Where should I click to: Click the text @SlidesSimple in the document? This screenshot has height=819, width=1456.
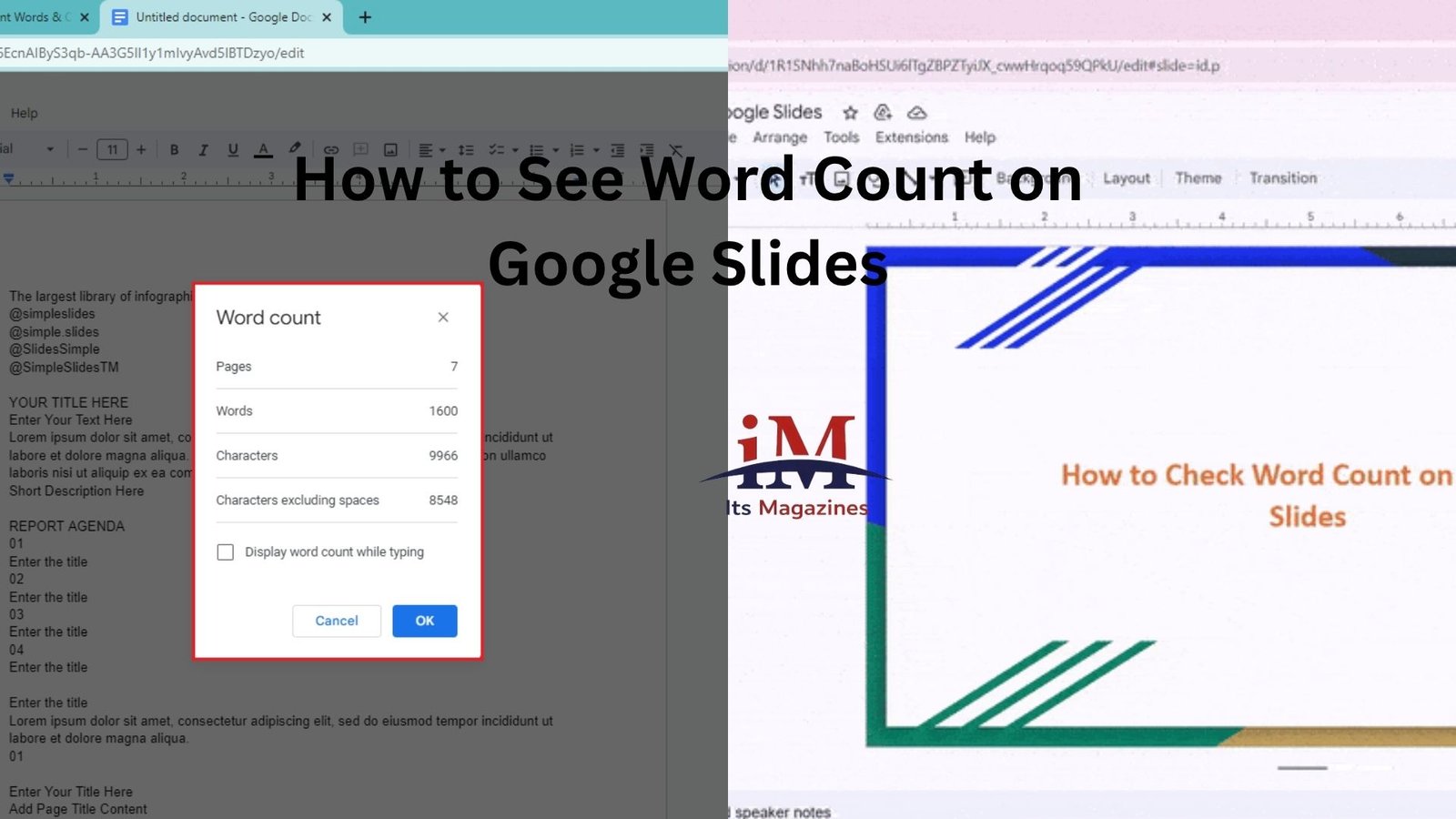(x=55, y=349)
